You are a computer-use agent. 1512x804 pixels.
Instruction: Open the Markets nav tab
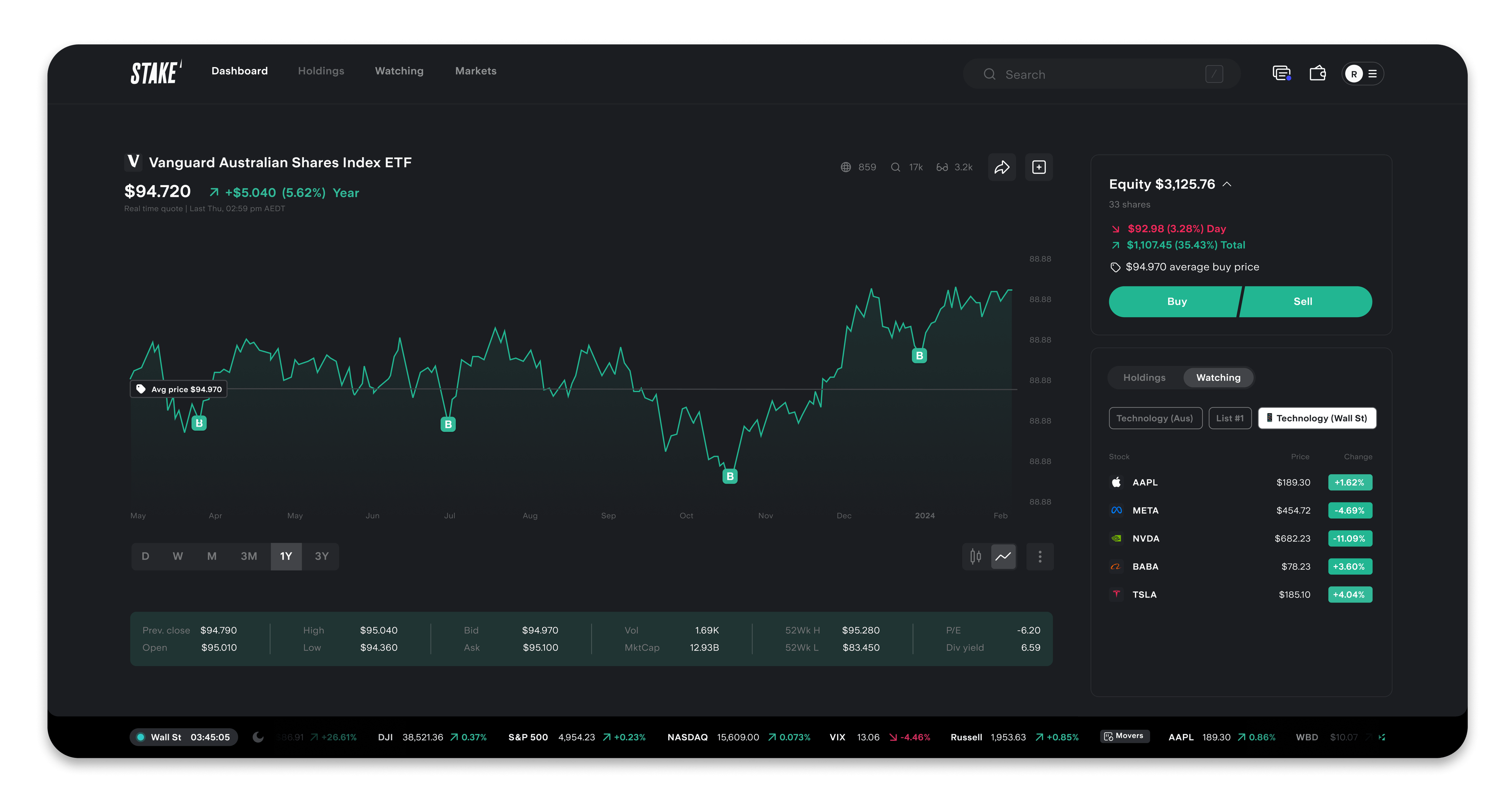[476, 71]
